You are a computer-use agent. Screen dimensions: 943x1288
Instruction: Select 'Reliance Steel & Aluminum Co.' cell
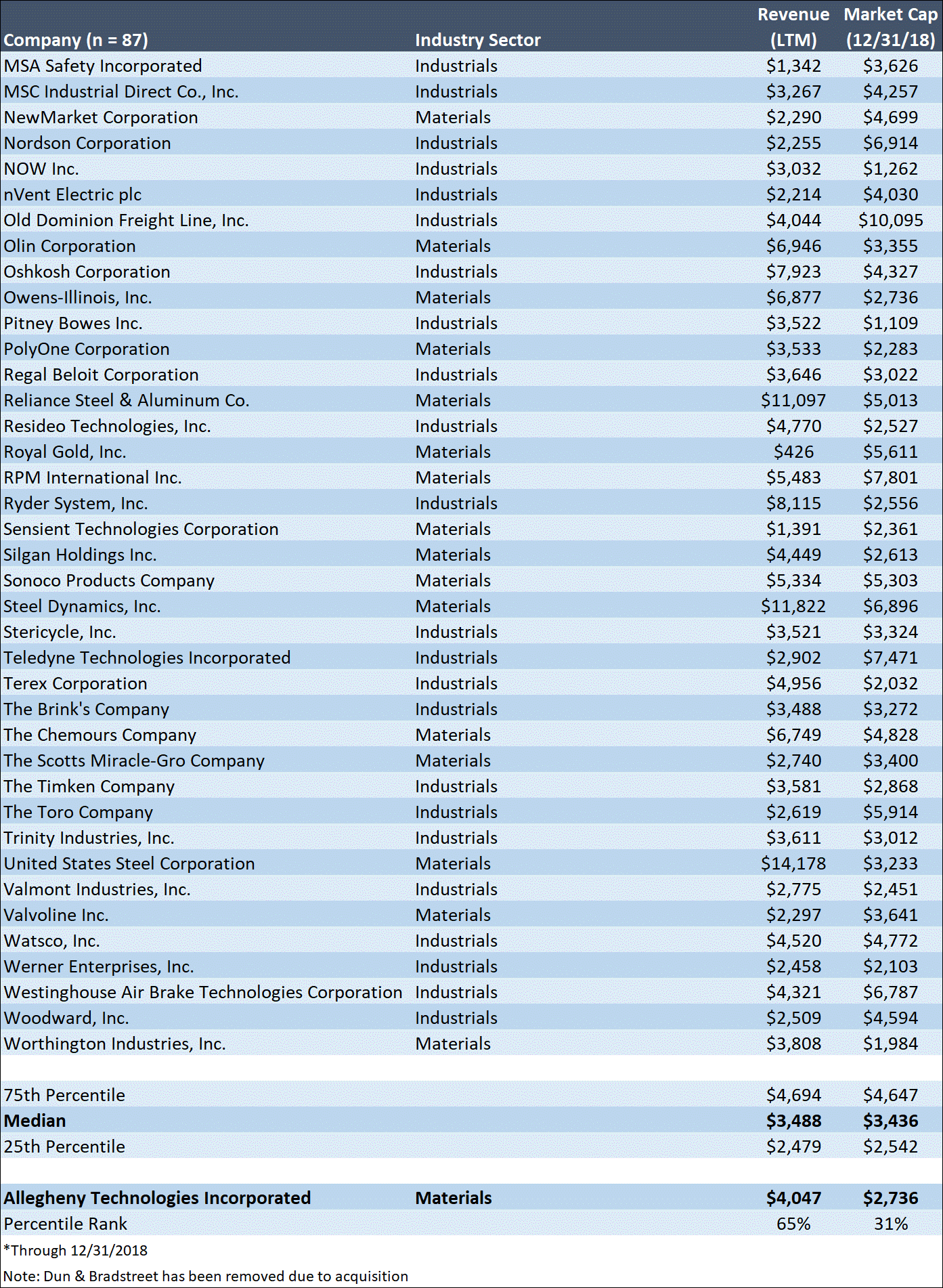click(127, 400)
